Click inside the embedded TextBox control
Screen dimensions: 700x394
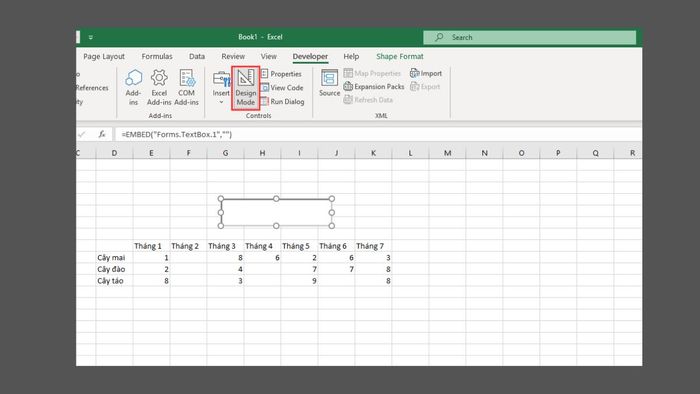276,212
